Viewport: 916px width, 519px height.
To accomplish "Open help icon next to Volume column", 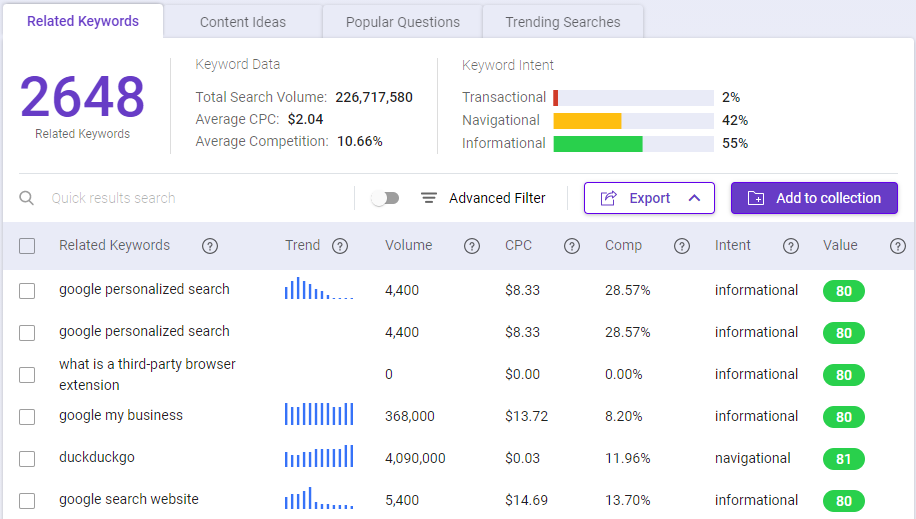I will tap(472, 246).
